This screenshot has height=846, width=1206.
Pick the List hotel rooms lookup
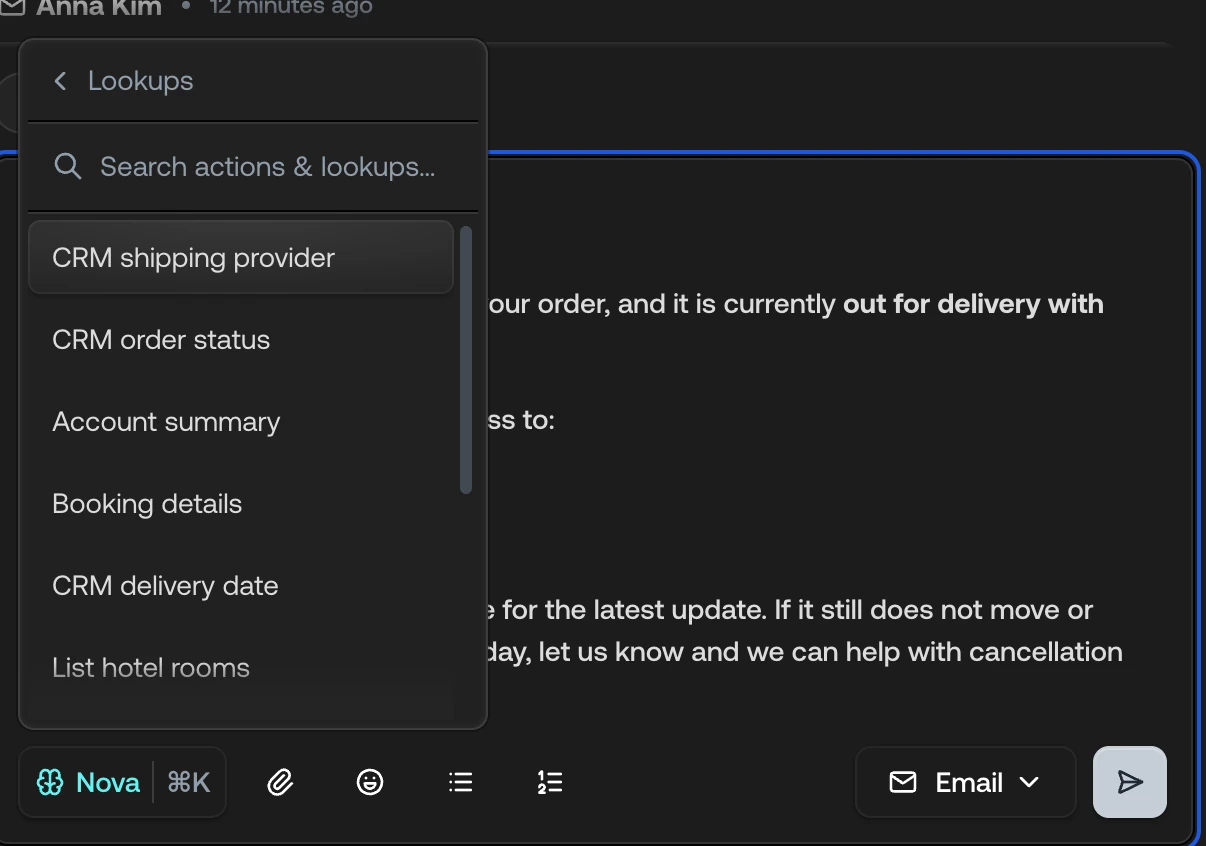(x=241, y=668)
